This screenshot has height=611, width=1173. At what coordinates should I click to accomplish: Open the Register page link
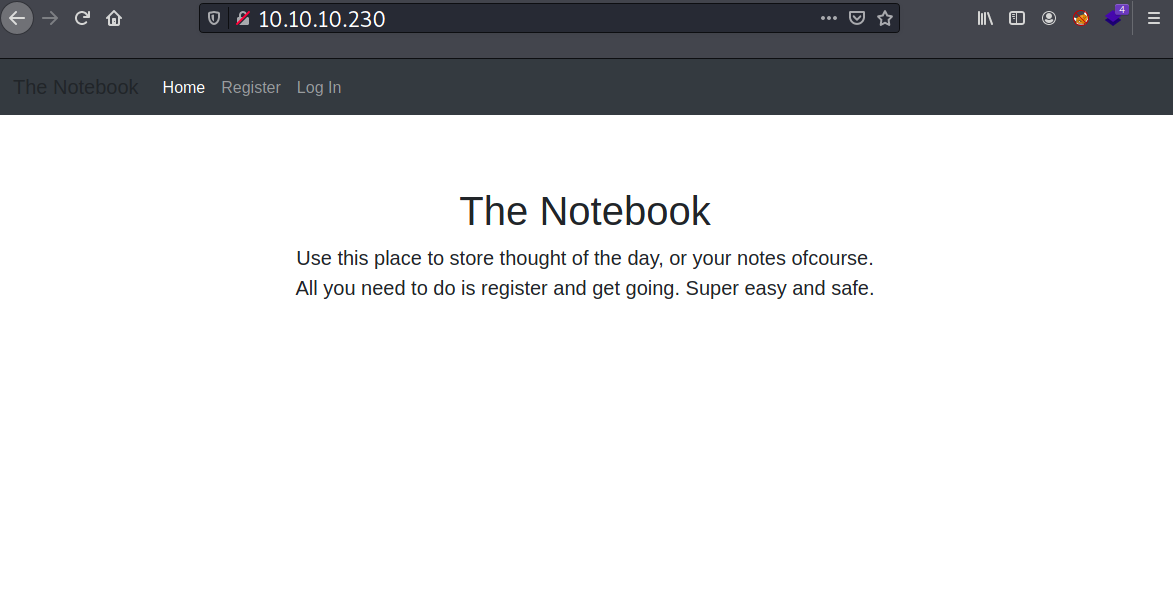251,88
